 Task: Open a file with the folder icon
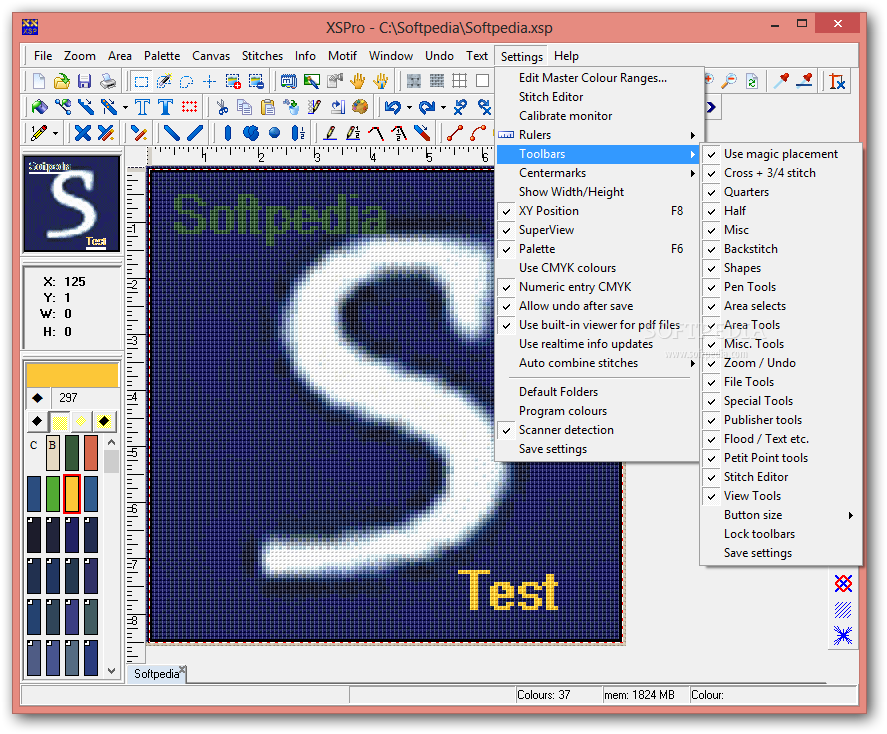tap(62, 81)
